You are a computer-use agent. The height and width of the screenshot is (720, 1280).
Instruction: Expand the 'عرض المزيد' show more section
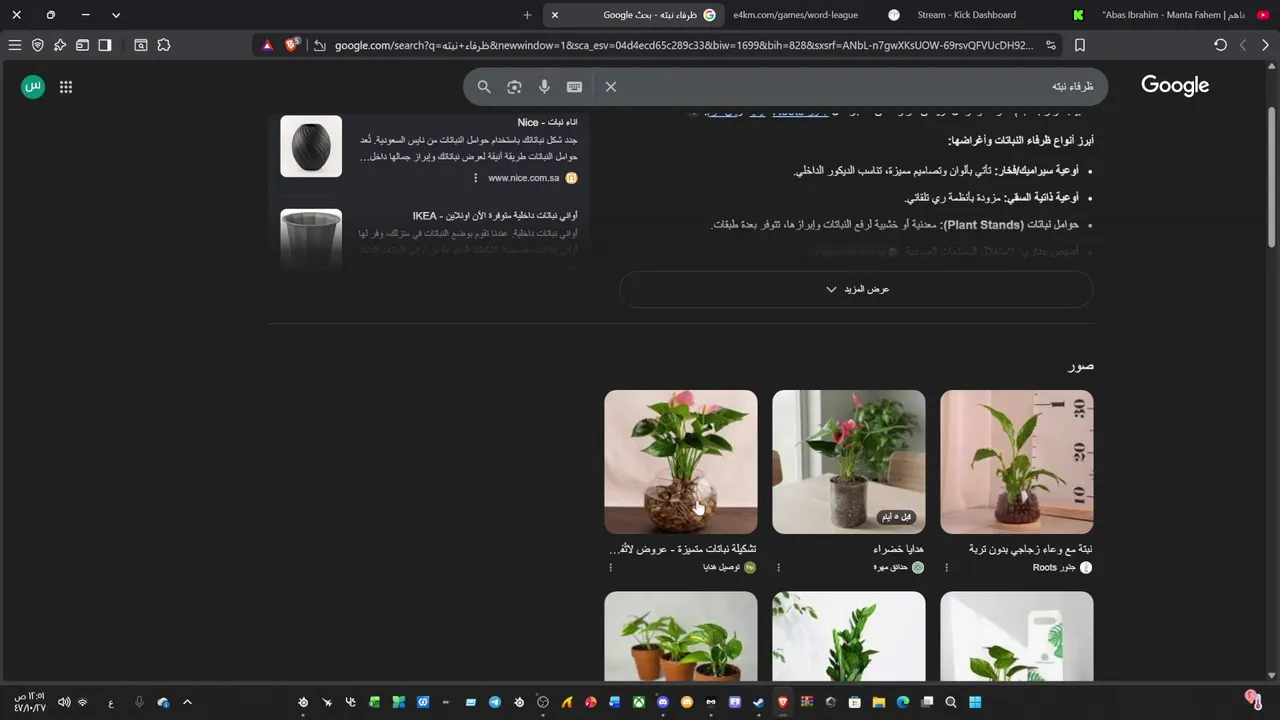(856, 289)
